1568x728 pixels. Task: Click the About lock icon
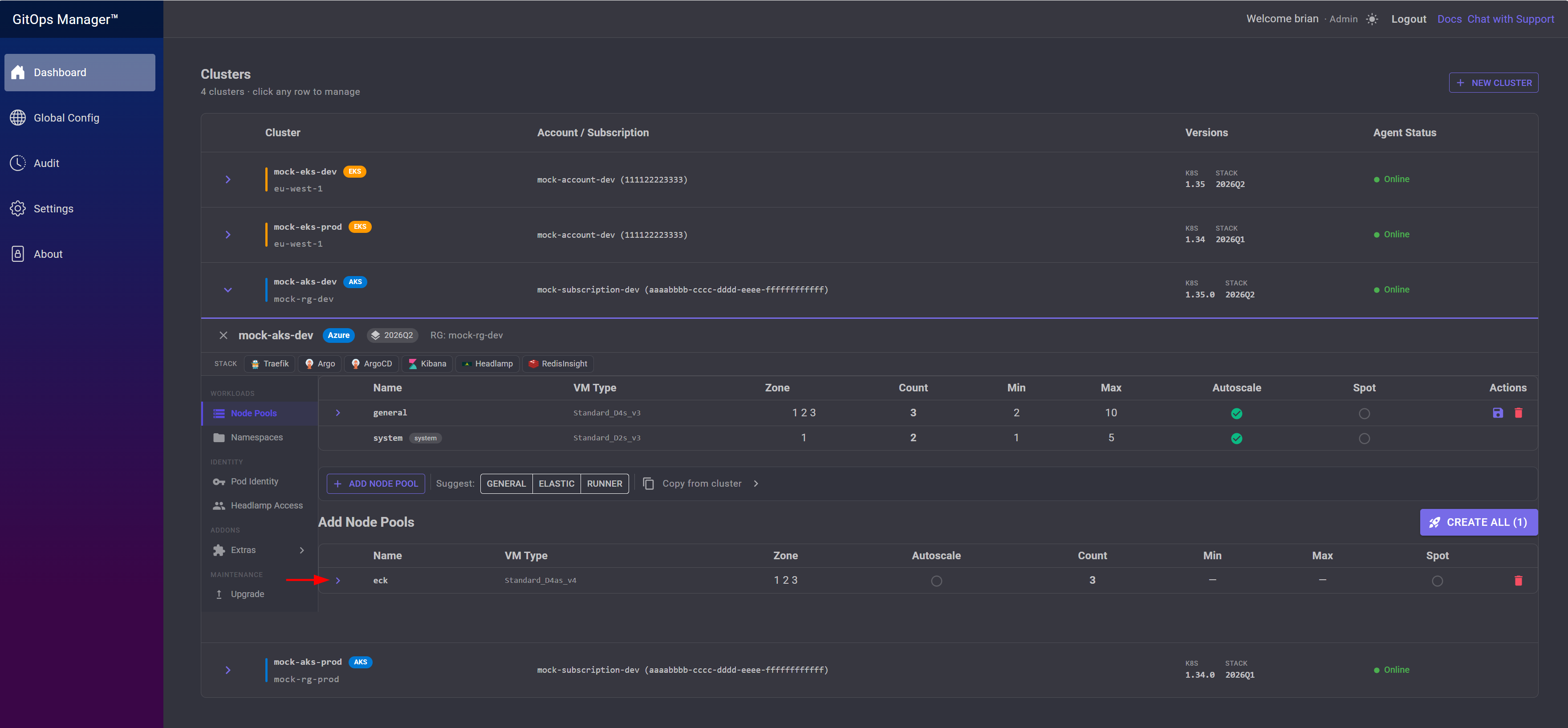click(x=18, y=254)
